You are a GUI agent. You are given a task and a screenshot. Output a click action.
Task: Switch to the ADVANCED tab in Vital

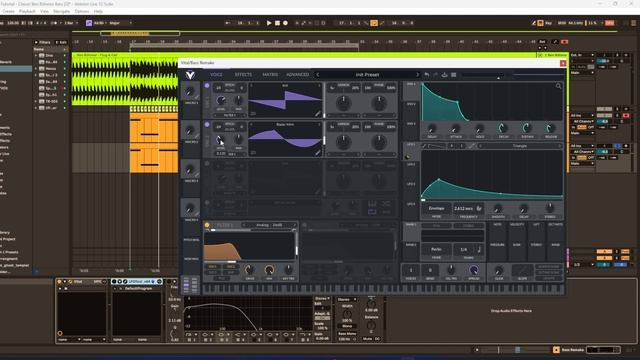tap(297, 75)
